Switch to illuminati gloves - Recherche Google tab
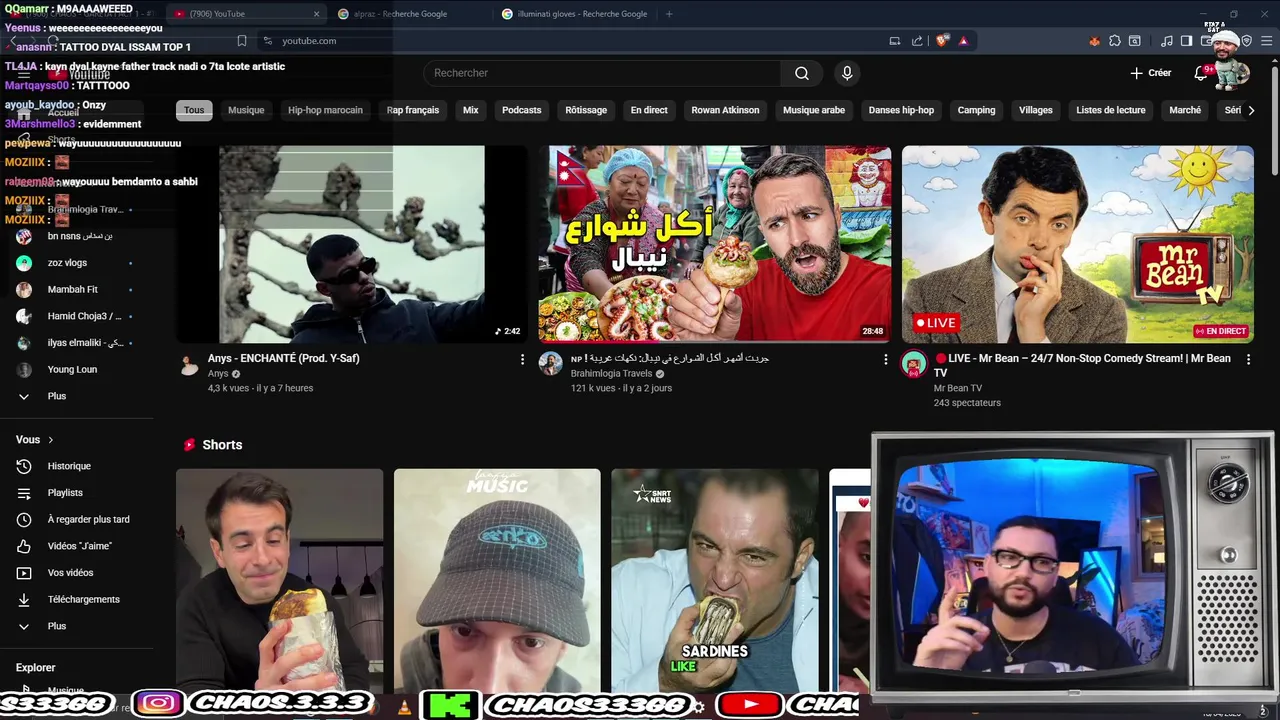 click(x=575, y=14)
